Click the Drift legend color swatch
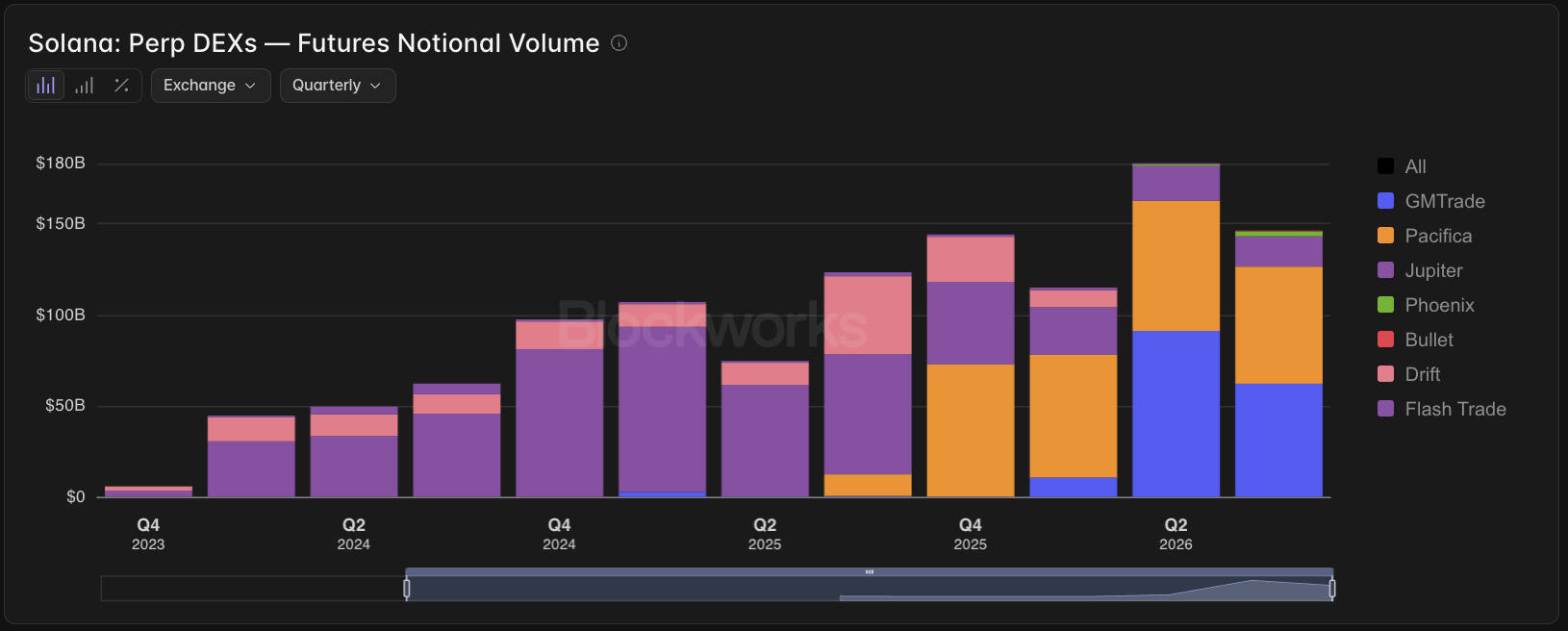This screenshot has height=631, width=1568. pos(1386,374)
